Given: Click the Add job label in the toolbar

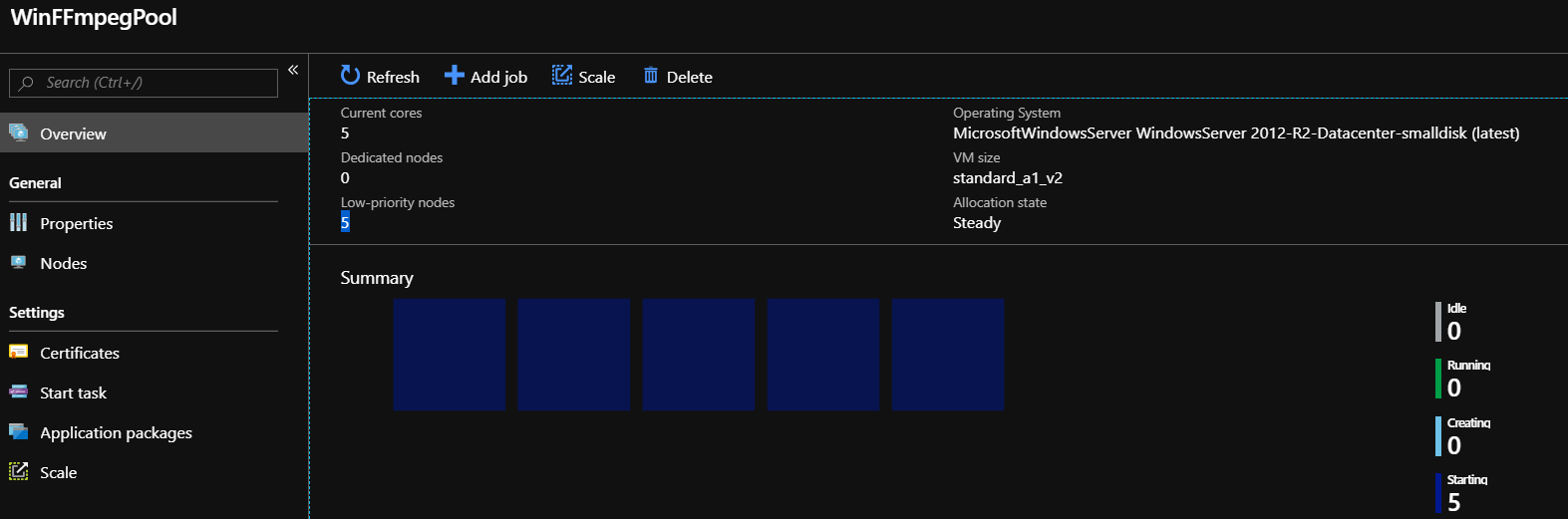Looking at the screenshot, I should (x=498, y=77).
